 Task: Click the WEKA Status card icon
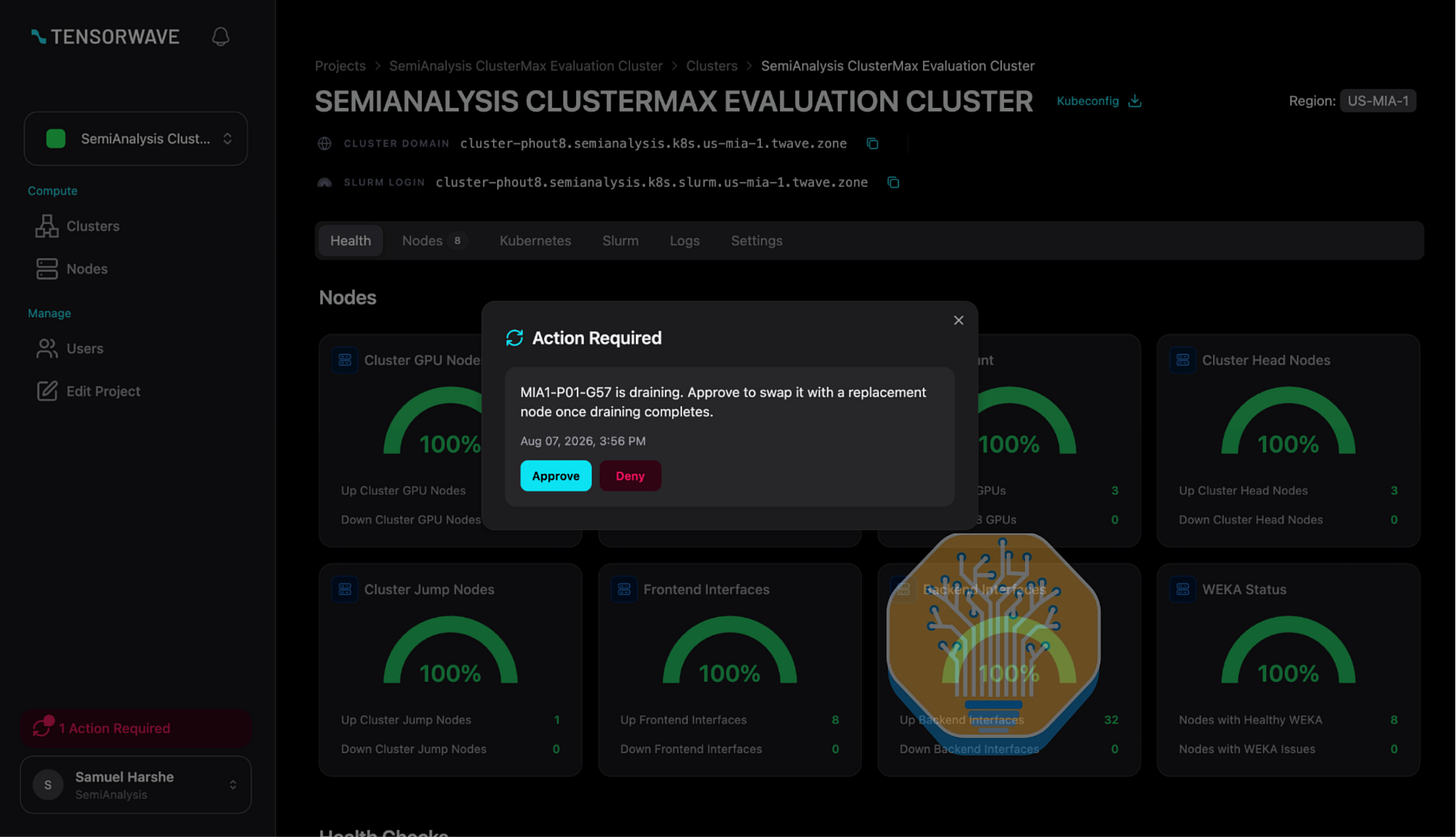[x=1183, y=590]
